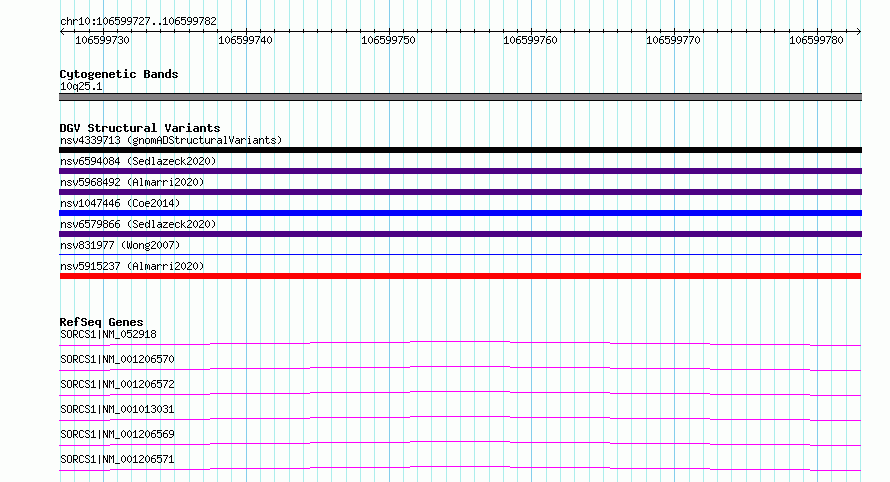Click the chr10:106599727..106599782 region label

tap(138, 22)
